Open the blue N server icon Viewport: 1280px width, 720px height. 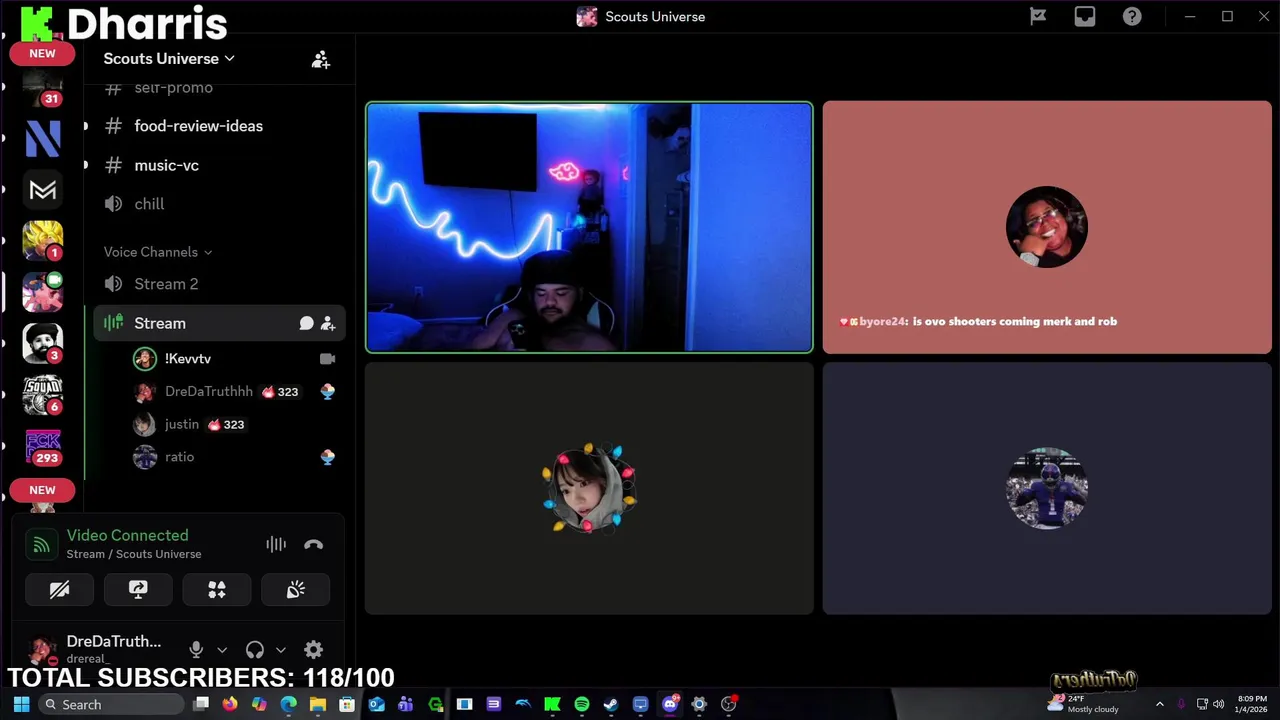click(x=43, y=138)
